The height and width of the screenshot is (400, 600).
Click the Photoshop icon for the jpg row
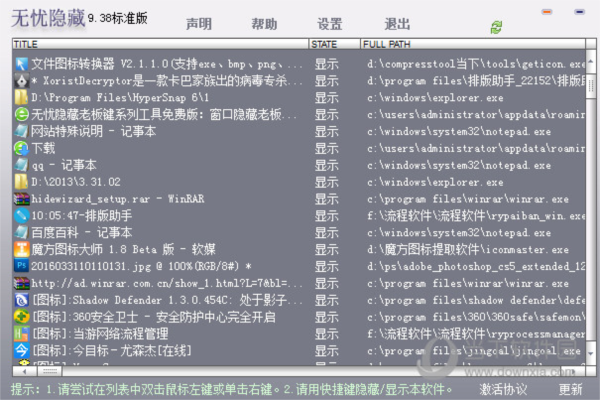21,266
